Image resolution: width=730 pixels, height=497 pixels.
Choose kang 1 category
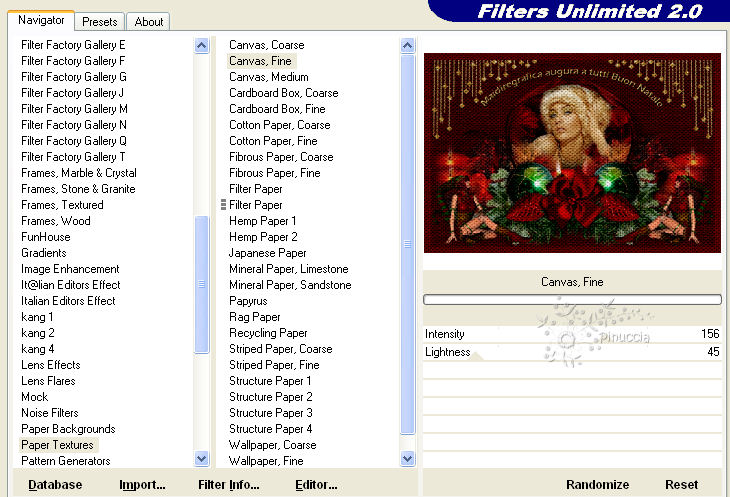(37, 317)
